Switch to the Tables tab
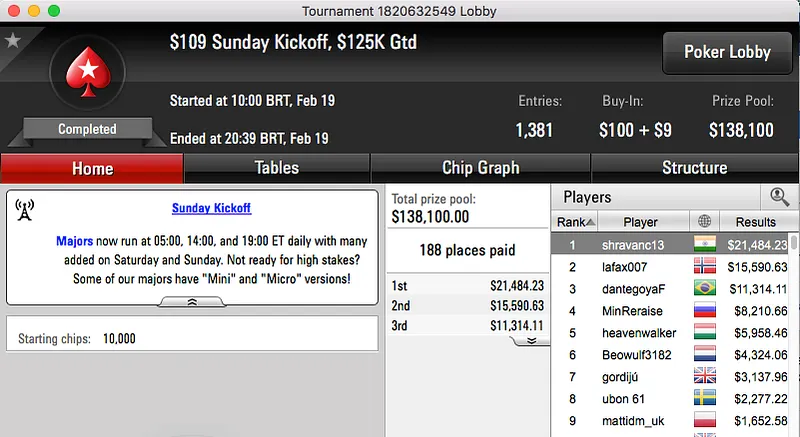The width and height of the screenshot is (800, 437). (277, 168)
